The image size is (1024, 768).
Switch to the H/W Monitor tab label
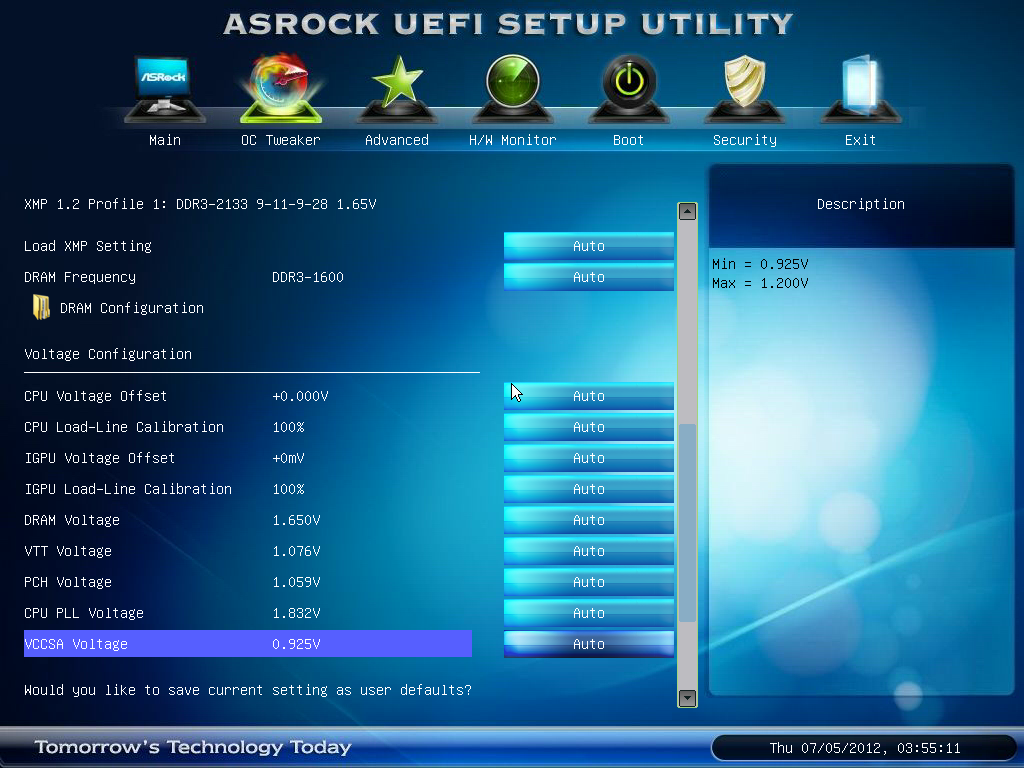513,140
